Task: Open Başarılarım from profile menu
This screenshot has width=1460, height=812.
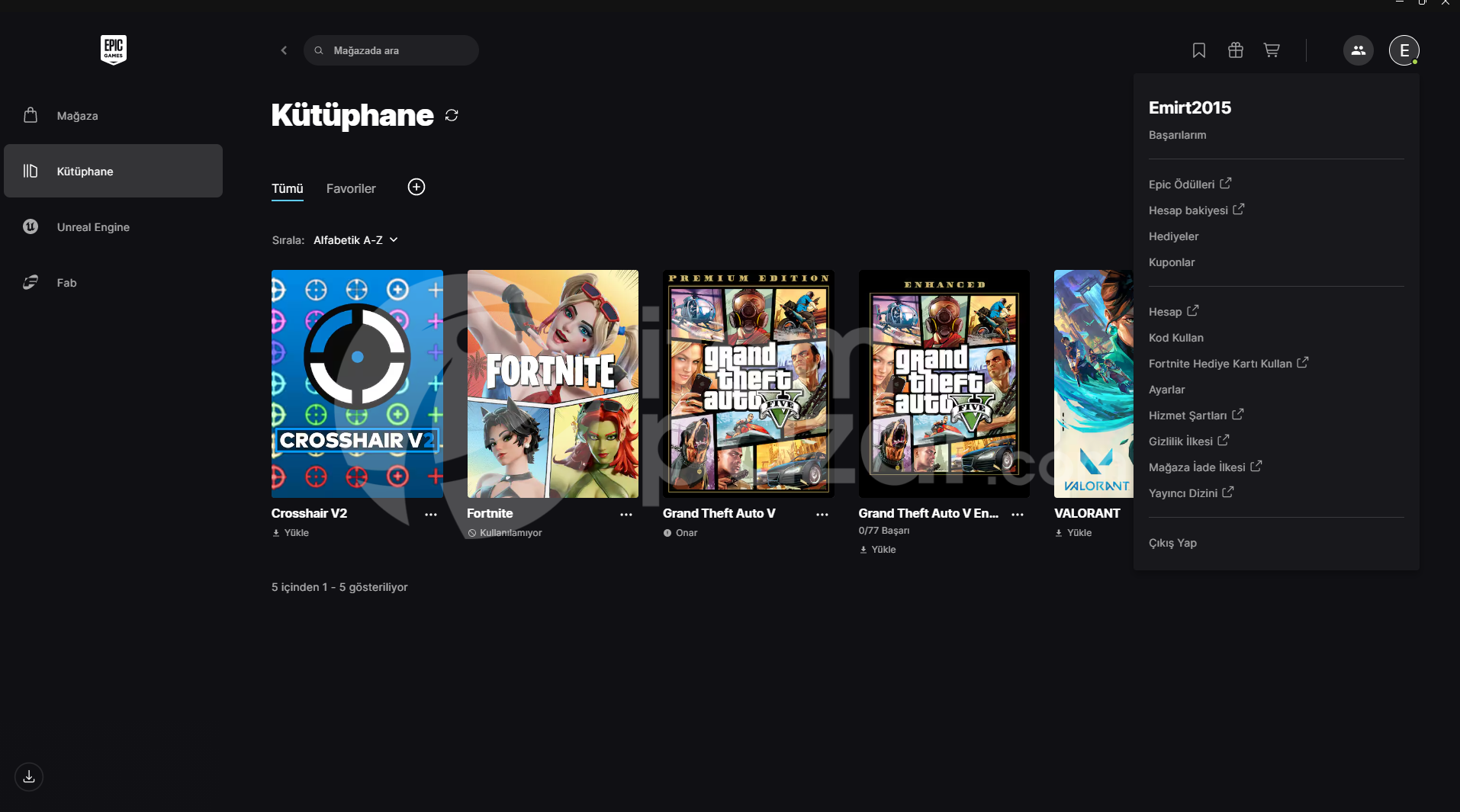Action: tap(1178, 135)
